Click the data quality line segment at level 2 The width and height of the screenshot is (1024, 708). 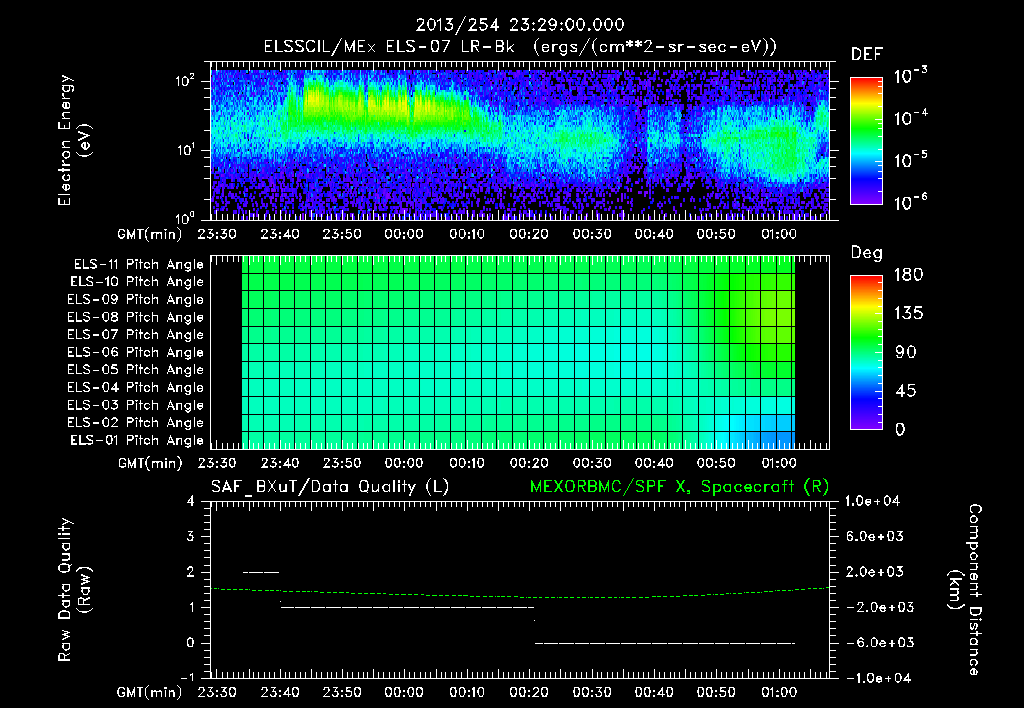[261, 572]
